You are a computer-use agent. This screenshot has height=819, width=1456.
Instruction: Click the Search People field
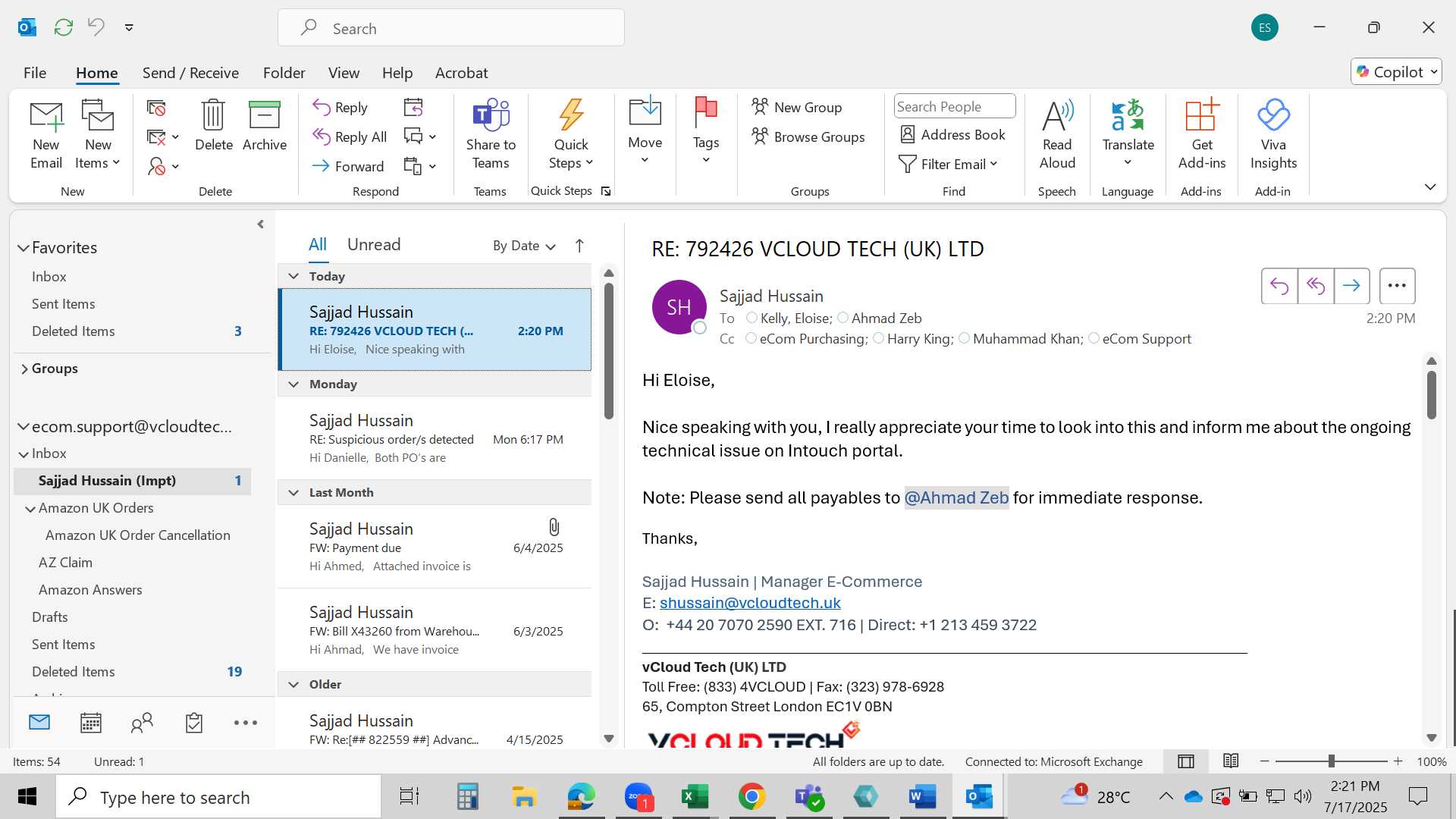point(954,106)
